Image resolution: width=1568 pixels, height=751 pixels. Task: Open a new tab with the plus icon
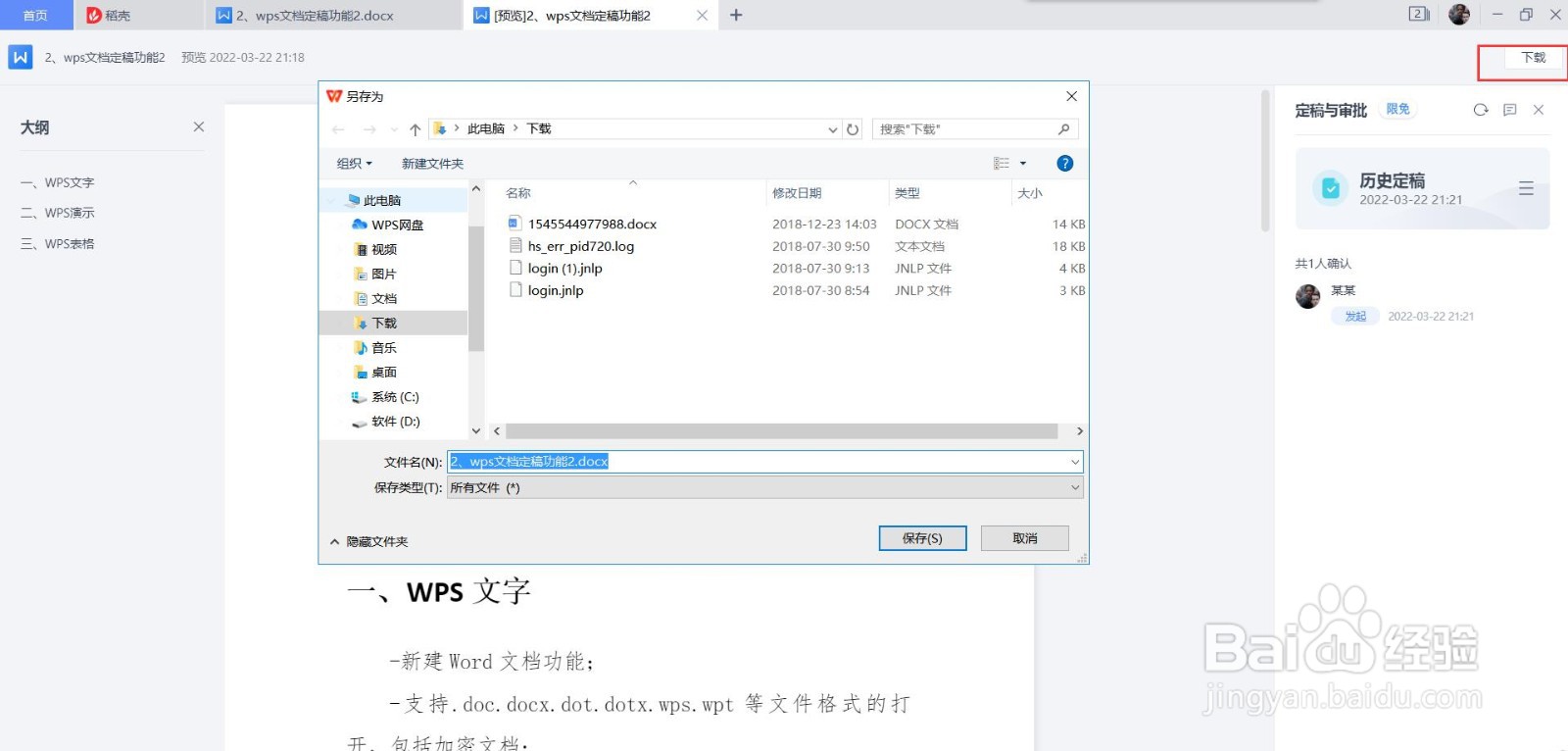pos(736,16)
